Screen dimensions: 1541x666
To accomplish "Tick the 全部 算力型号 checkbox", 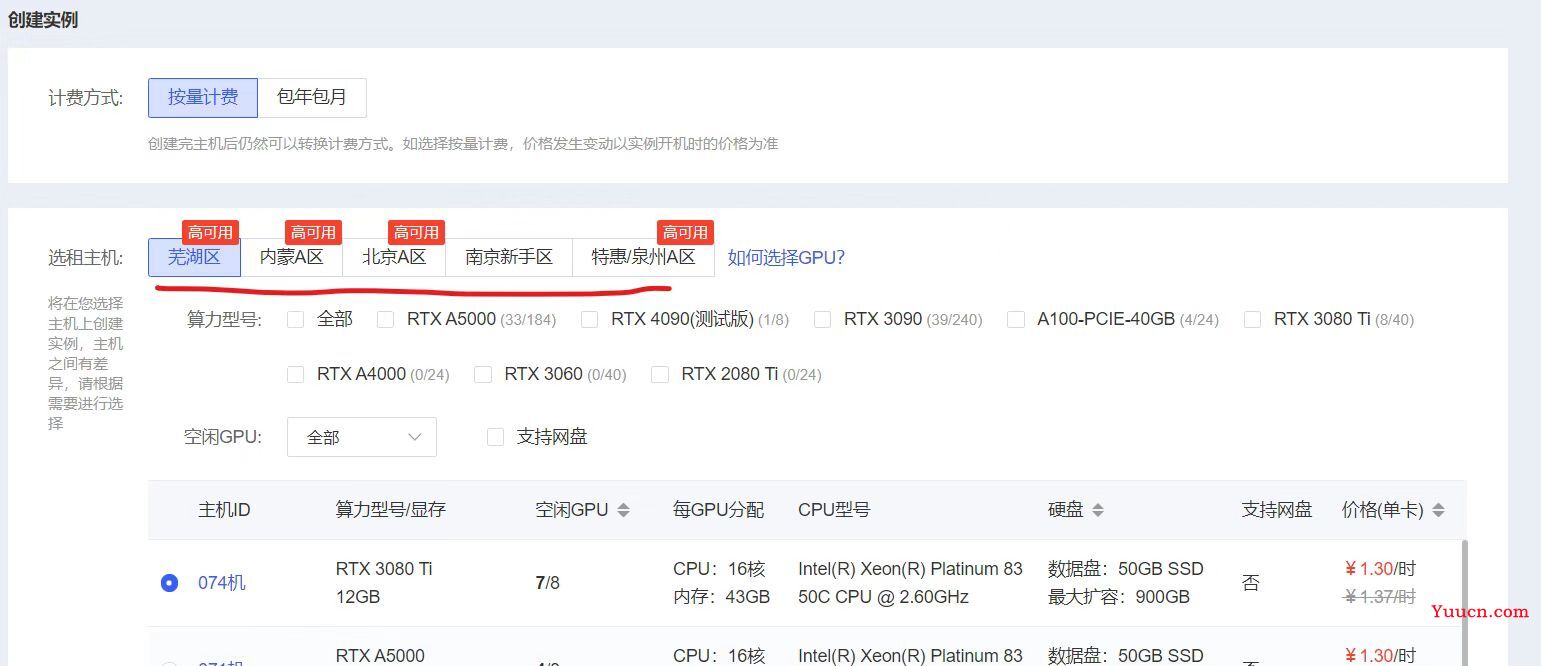I will click(295, 319).
